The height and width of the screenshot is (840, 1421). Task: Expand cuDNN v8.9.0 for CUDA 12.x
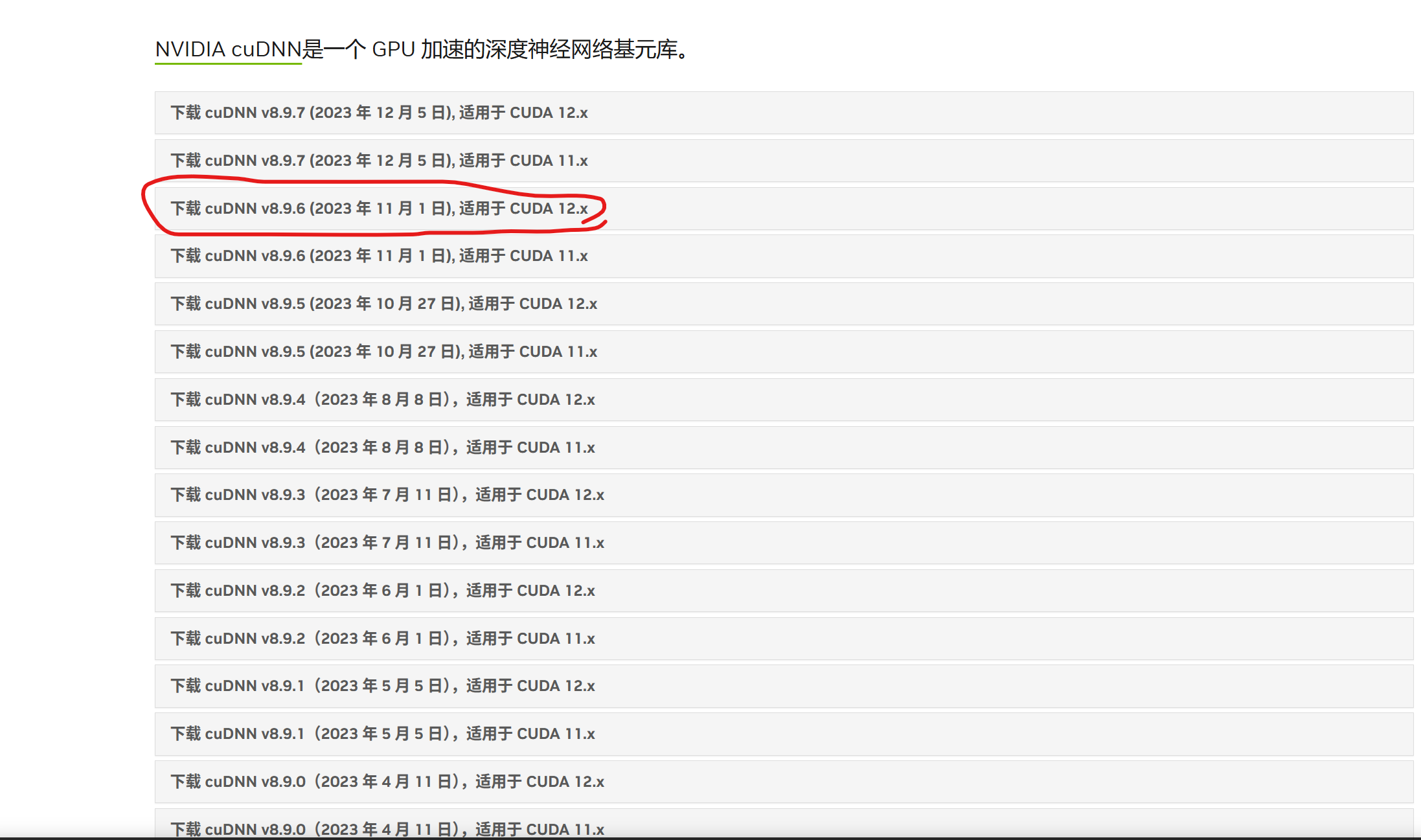click(x=387, y=782)
